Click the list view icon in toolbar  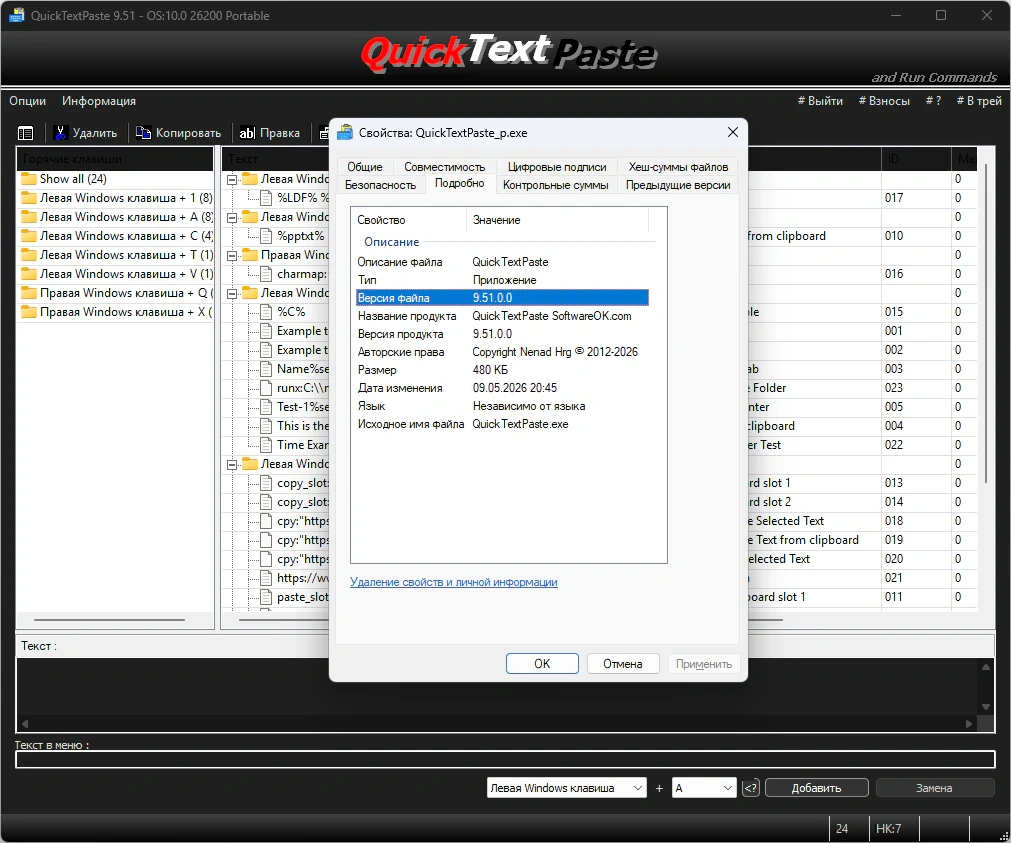tap(26, 133)
